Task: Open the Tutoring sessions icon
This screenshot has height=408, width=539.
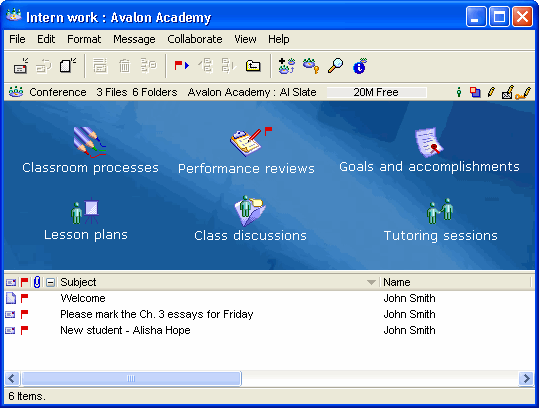Action: coord(440,211)
